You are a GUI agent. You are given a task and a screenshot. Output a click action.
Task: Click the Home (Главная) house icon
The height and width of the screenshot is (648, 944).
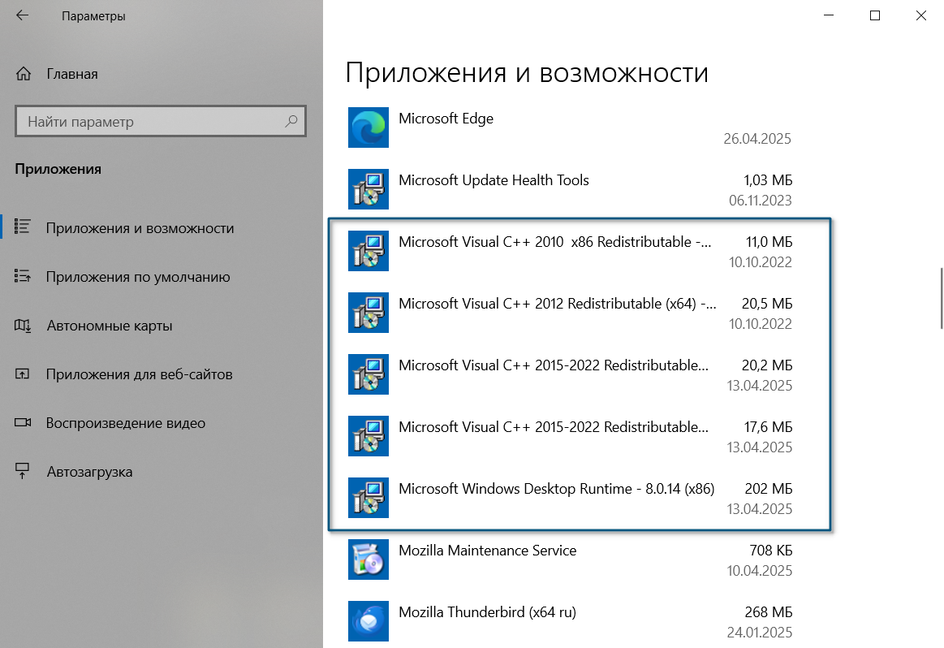(x=23, y=73)
